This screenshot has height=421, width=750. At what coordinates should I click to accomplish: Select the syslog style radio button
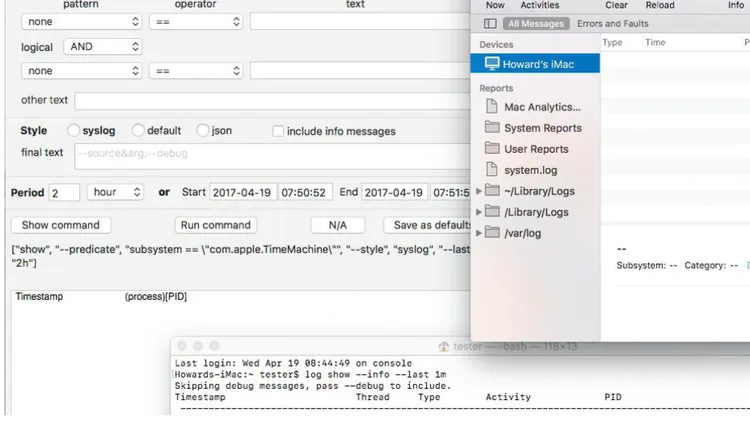[73, 130]
